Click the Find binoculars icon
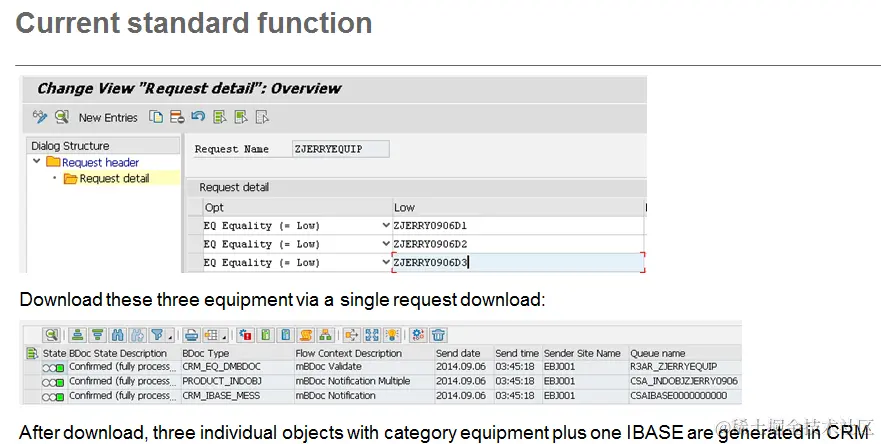The height and width of the screenshot is (444, 881). coord(117,335)
